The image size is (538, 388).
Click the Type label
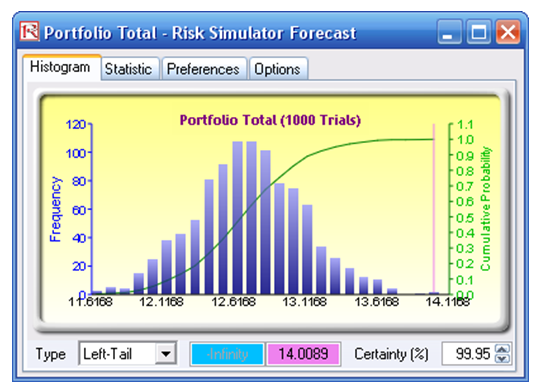coord(50,354)
